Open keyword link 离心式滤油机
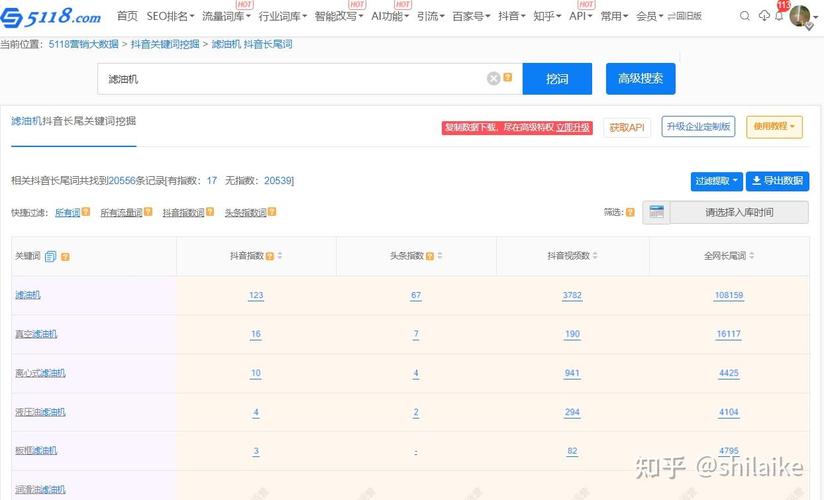This screenshot has height=500, width=824. pos(40,373)
